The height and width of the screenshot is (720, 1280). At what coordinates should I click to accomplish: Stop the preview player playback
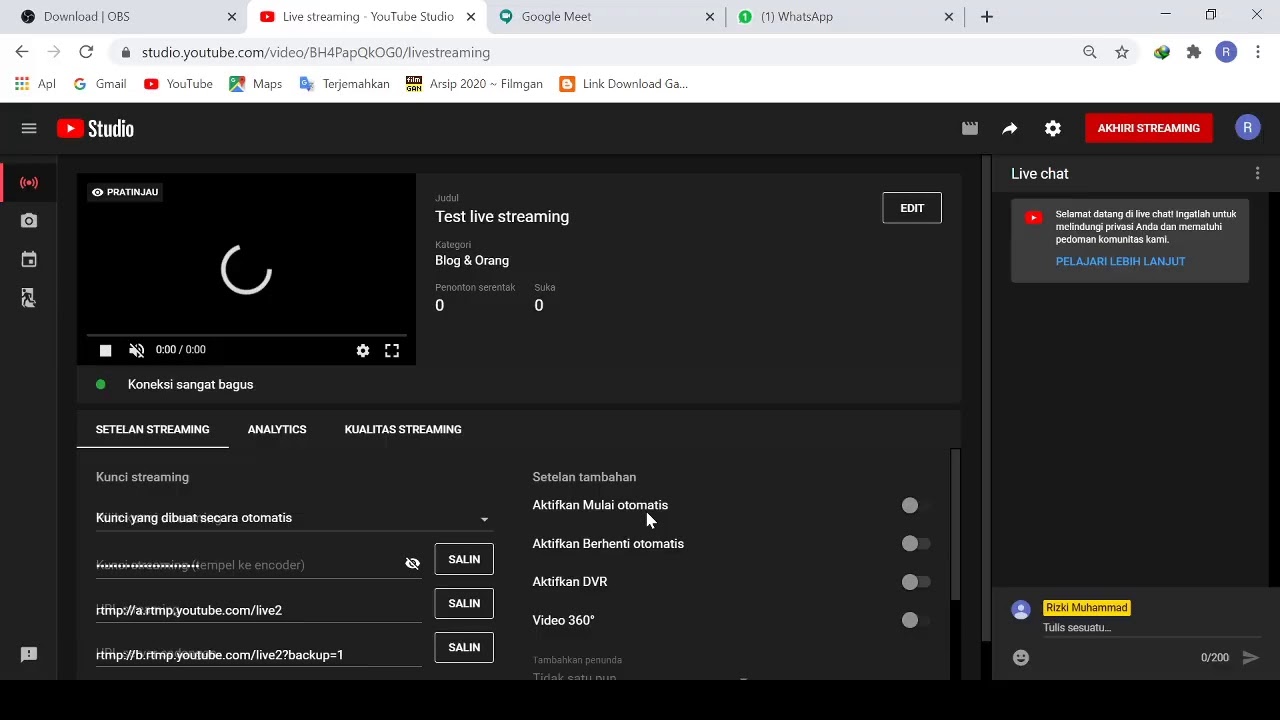(x=105, y=350)
